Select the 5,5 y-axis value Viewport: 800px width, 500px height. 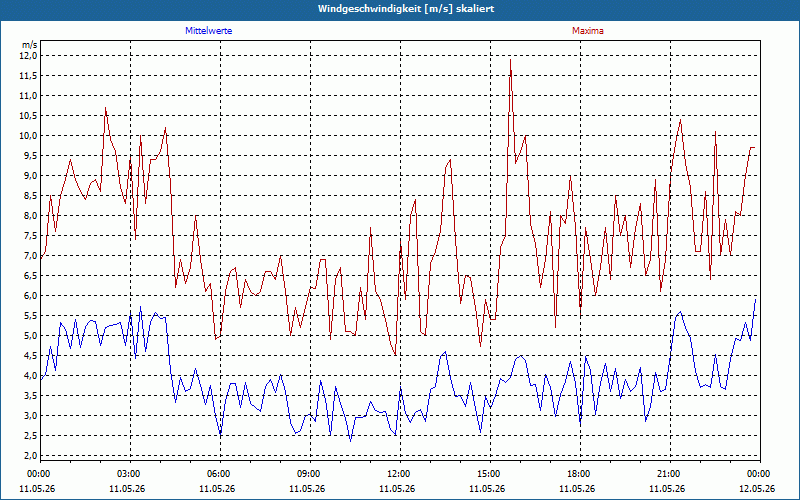pos(30,315)
